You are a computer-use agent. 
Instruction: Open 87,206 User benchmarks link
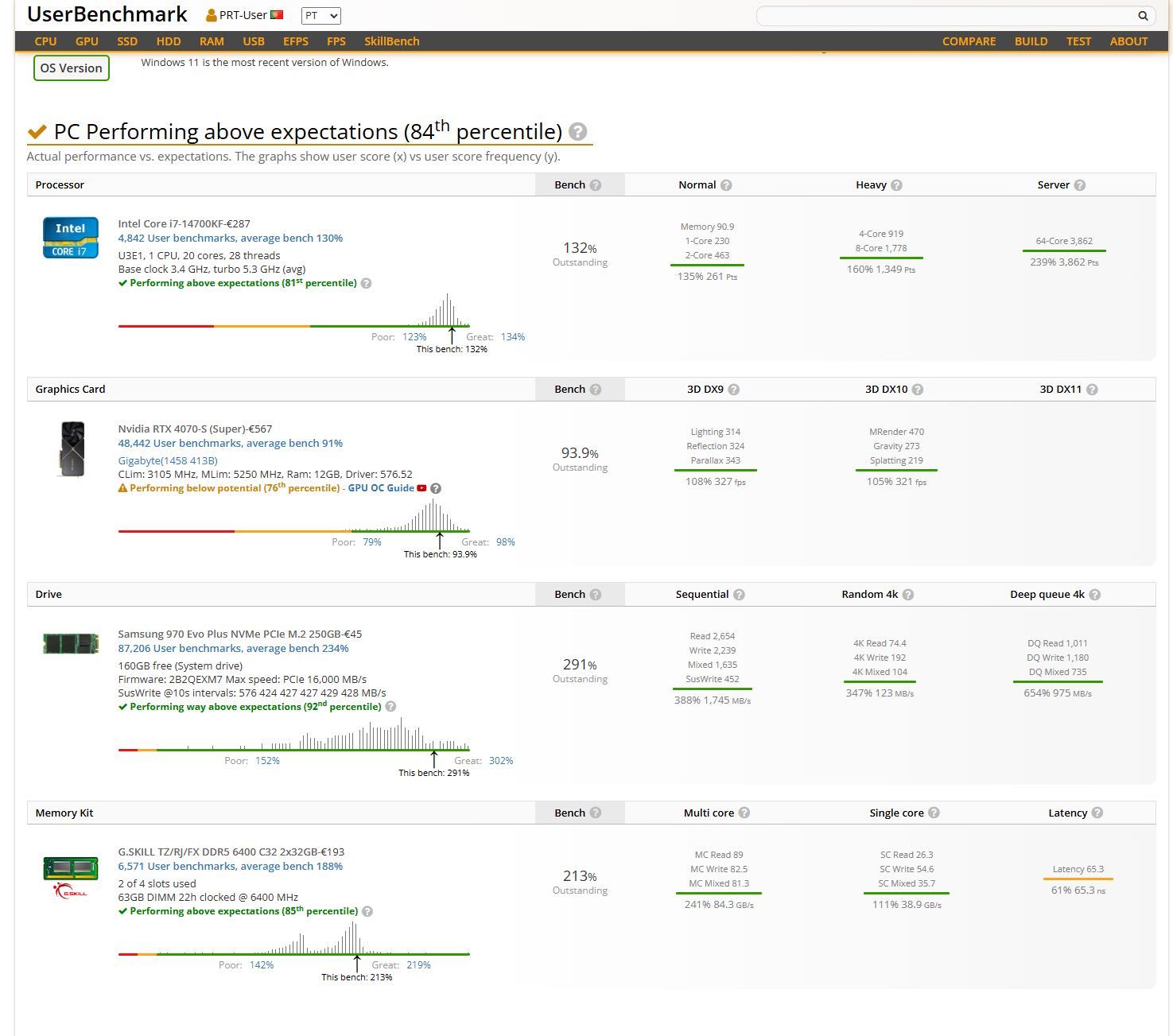233,648
